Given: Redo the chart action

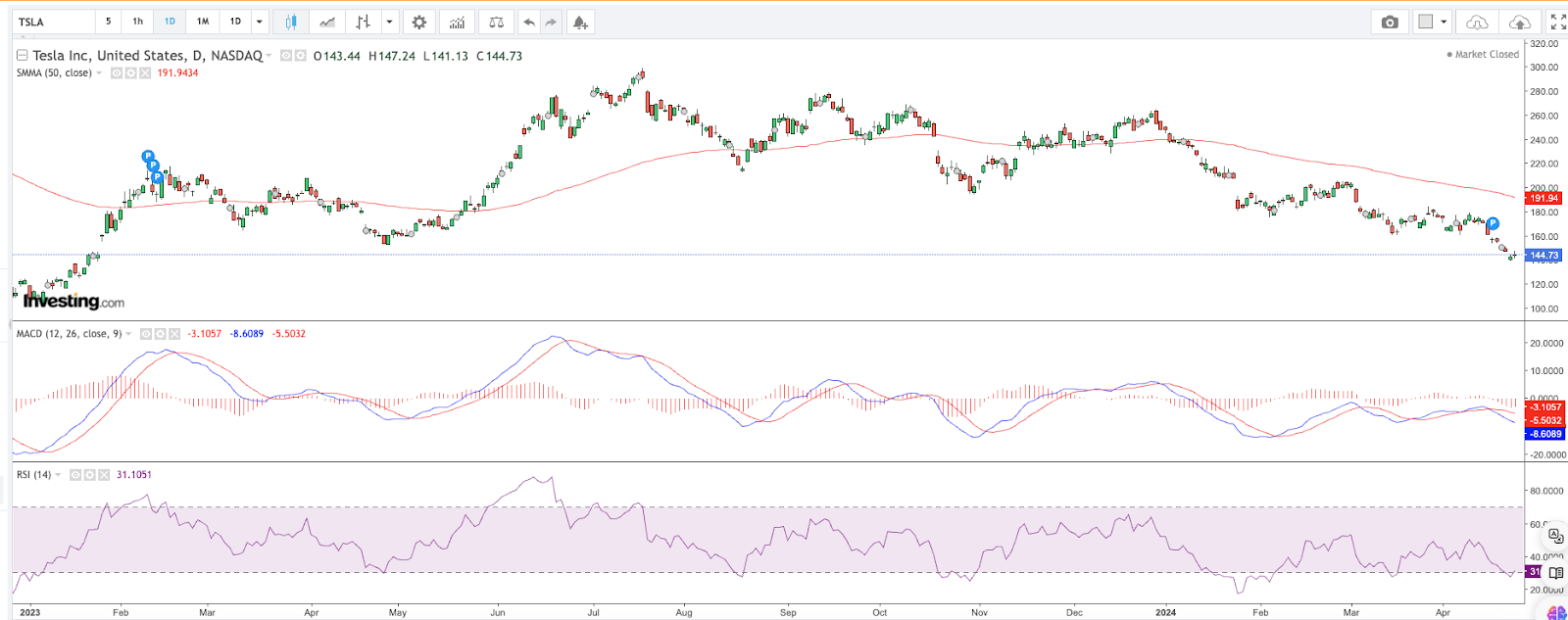Looking at the screenshot, I should click(551, 22).
